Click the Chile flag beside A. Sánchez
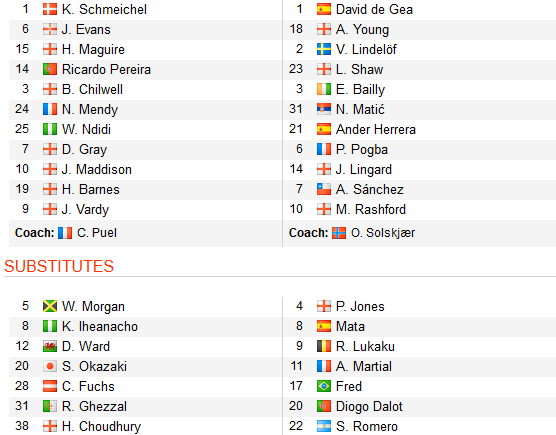Screen dimensions: 556x435 [324, 189]
